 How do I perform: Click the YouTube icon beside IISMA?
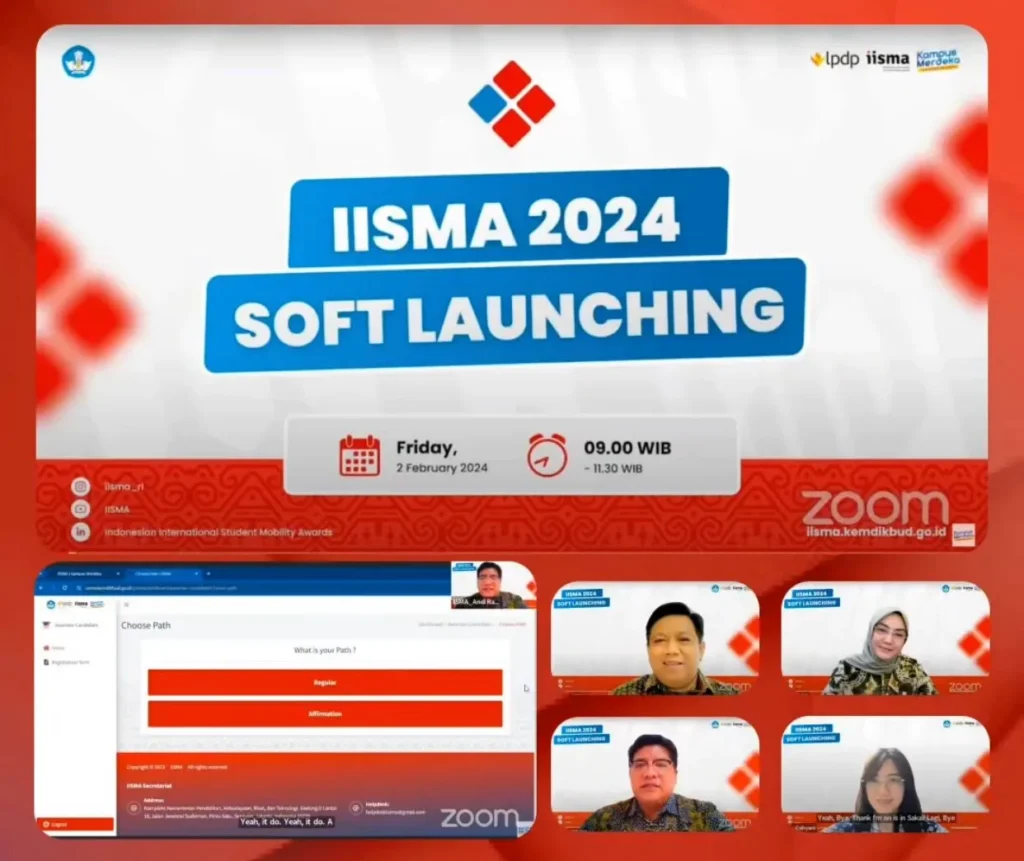(x=80, y=509)
